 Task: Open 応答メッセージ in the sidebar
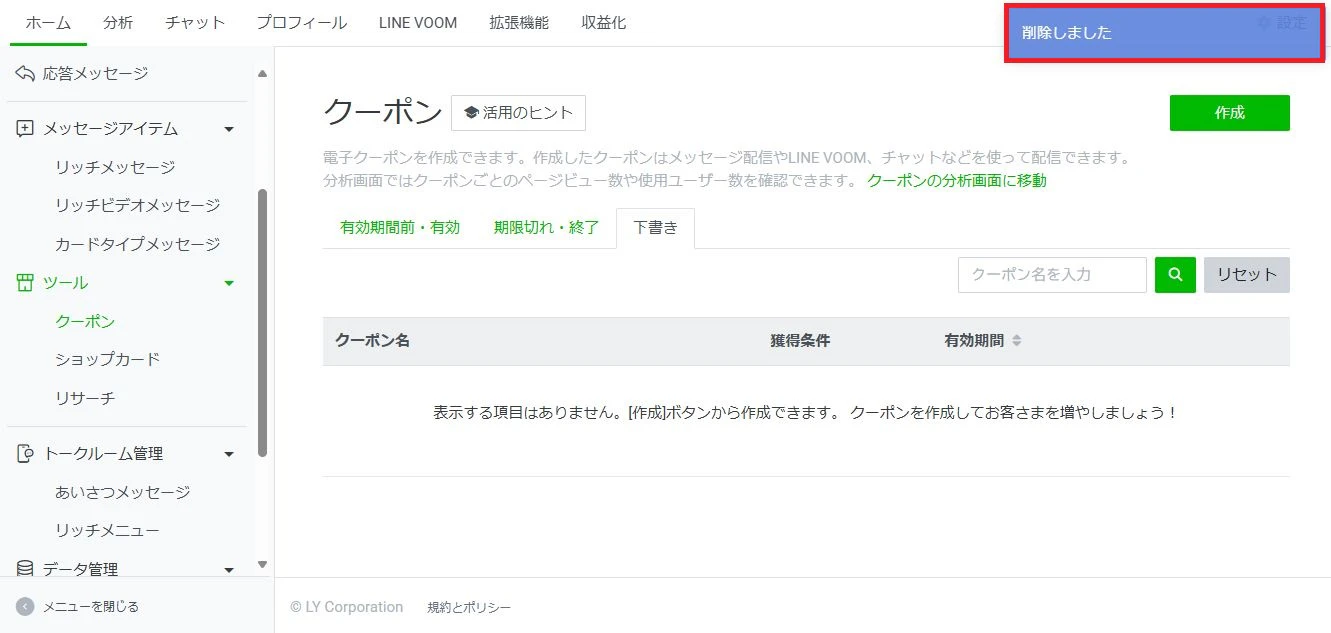pos(95,73)
